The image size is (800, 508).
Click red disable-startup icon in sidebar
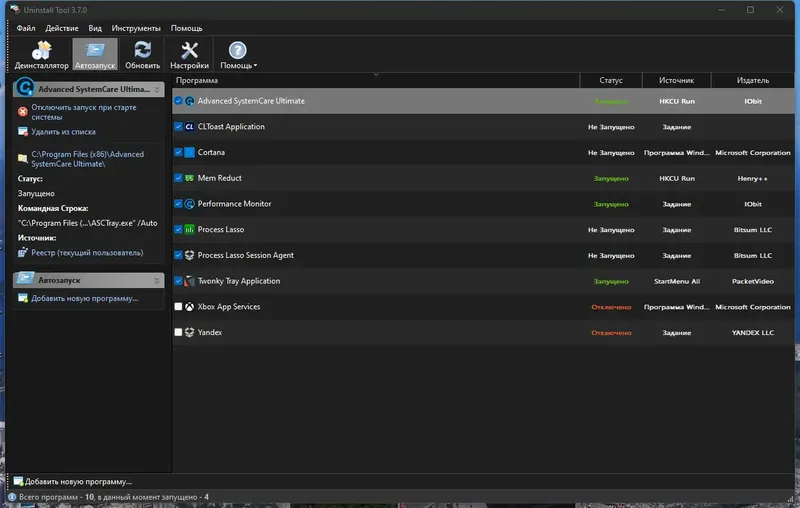click(22, 112)
